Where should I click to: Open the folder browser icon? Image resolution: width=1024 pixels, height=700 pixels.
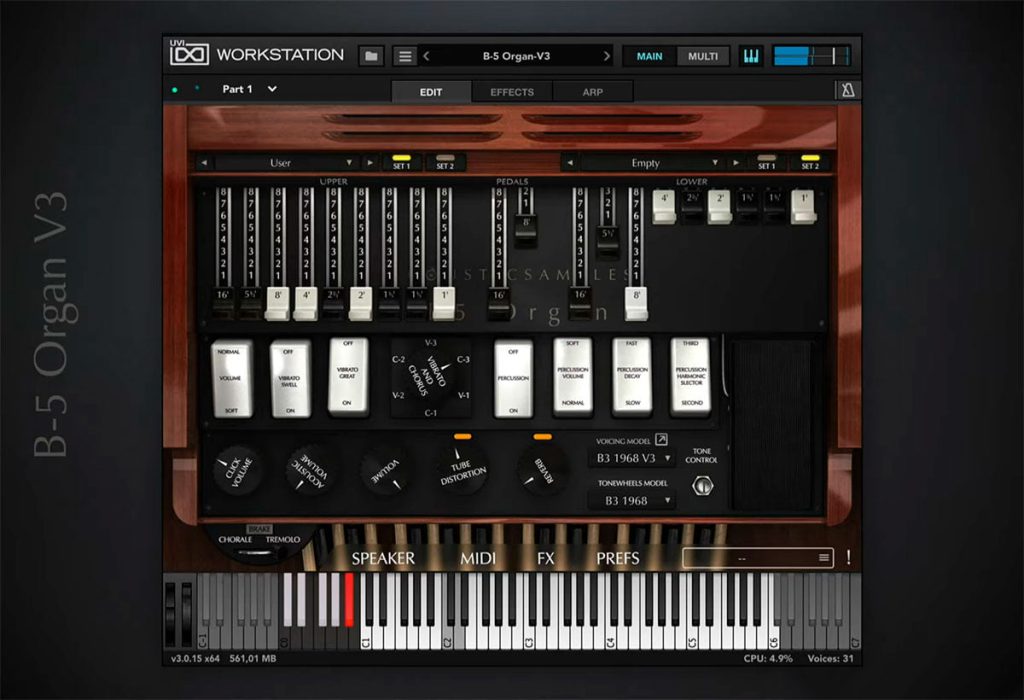[x=371, y=56]
